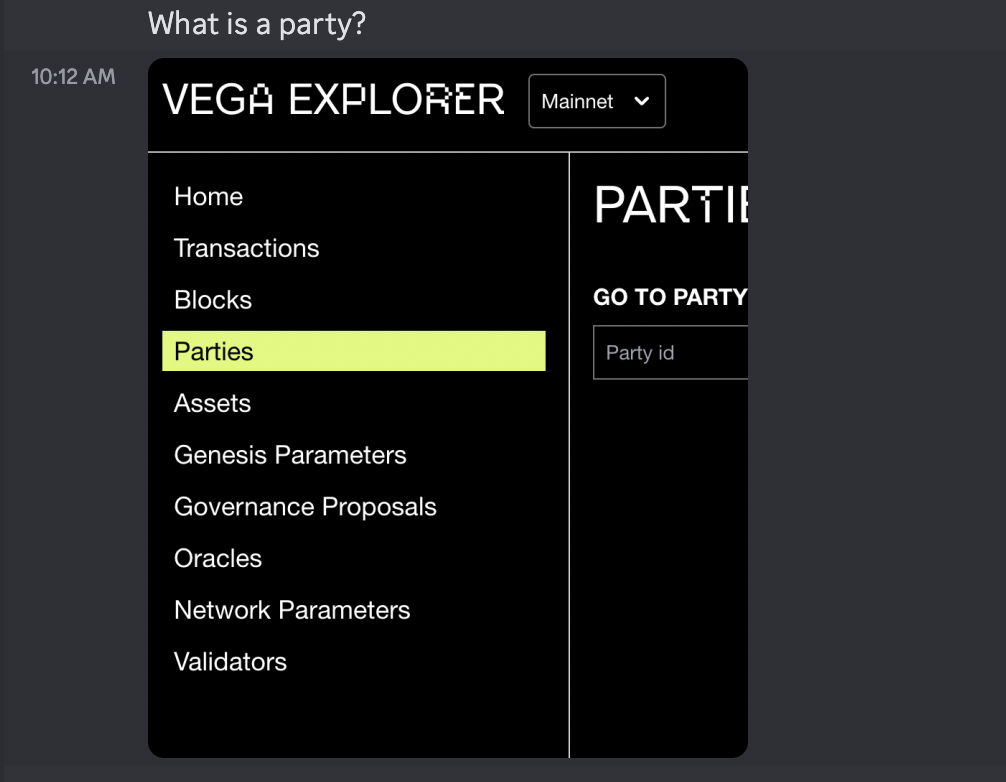
Task: Navigate to the Home page
Action: 208,196
